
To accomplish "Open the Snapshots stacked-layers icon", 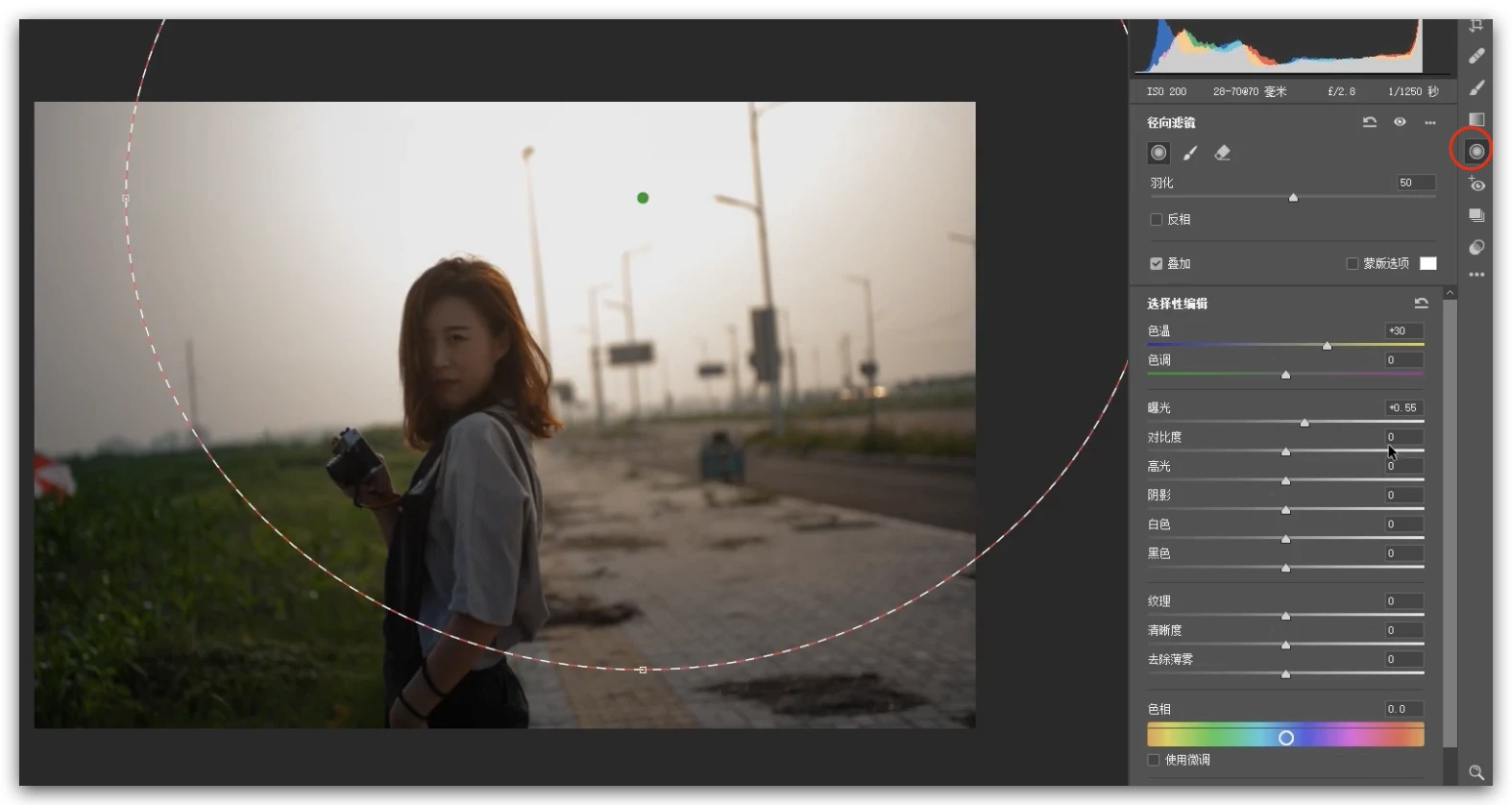I will 1476,215.
